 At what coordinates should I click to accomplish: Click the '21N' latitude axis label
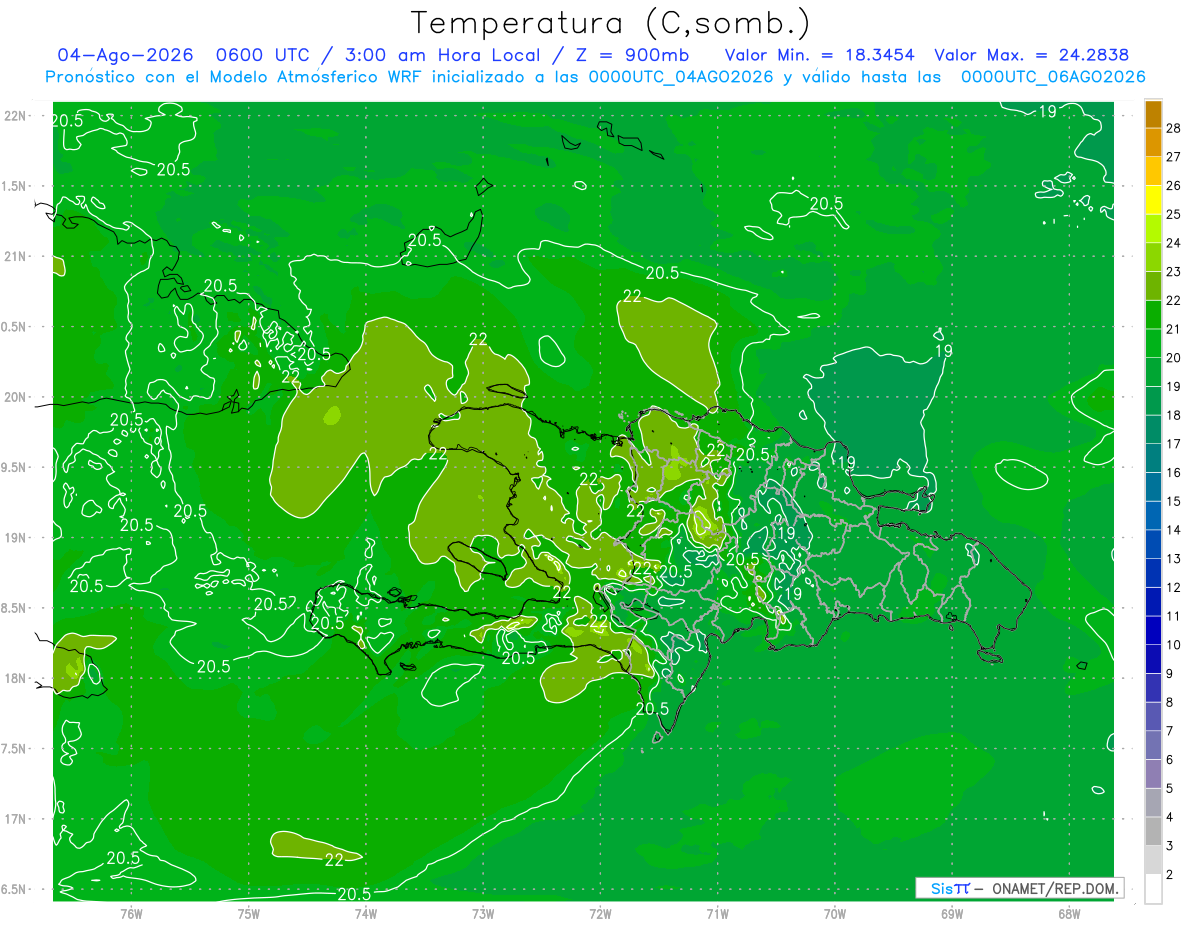point(17,256)
